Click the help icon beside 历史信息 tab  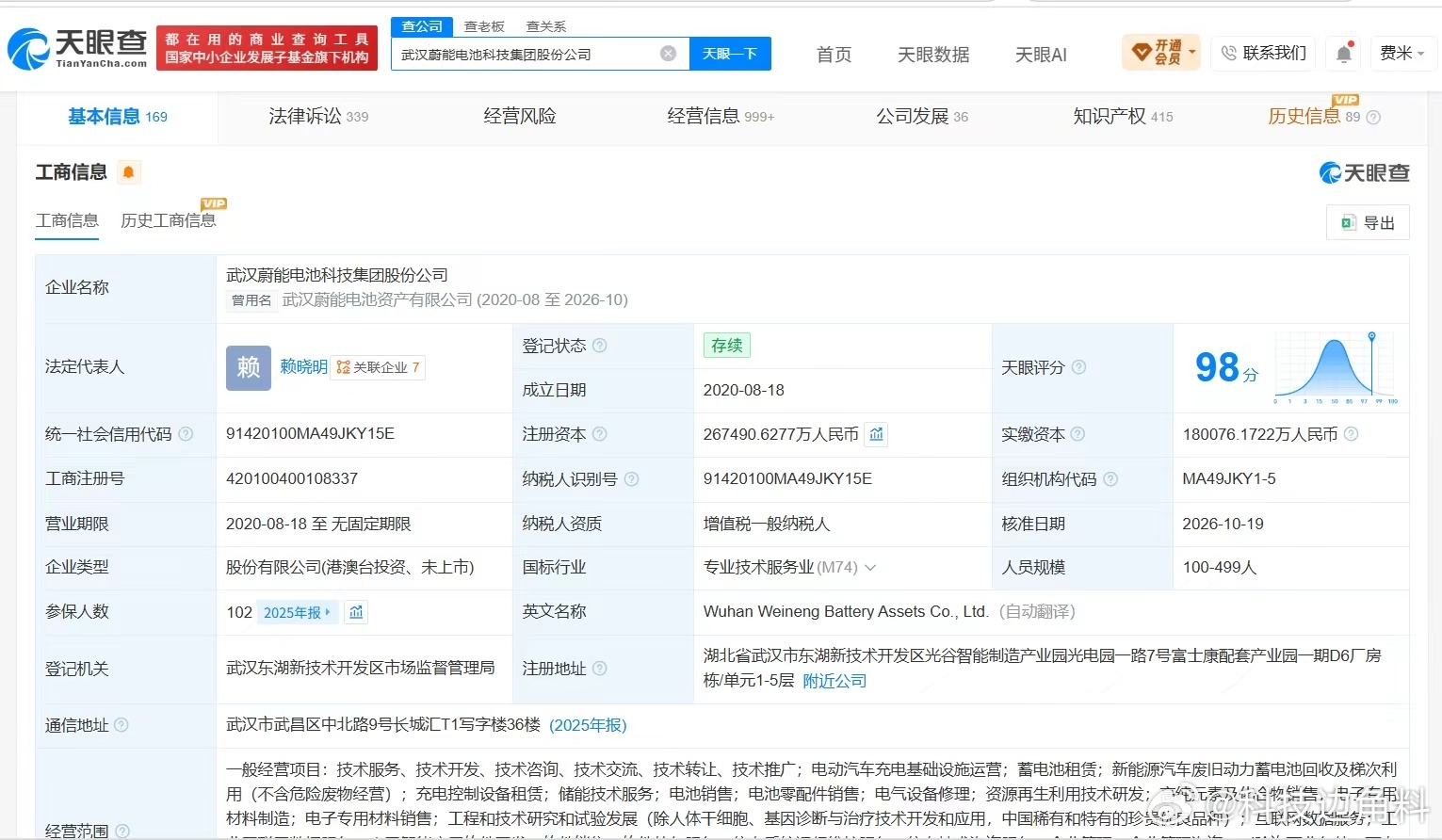point(1373,118)
